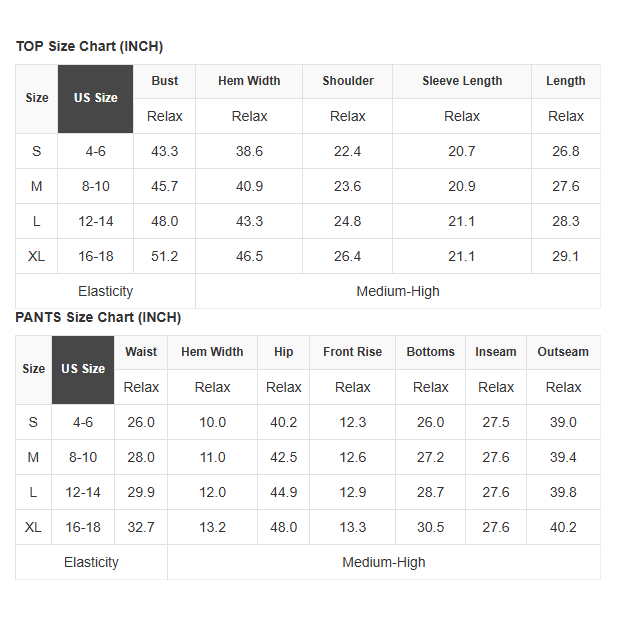Click Medium-High elasticity cell in TOP chart

point(398,291)
